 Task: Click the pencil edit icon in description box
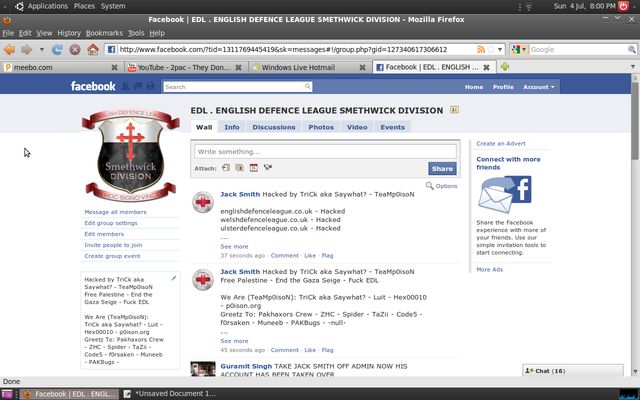coord(174,278)
